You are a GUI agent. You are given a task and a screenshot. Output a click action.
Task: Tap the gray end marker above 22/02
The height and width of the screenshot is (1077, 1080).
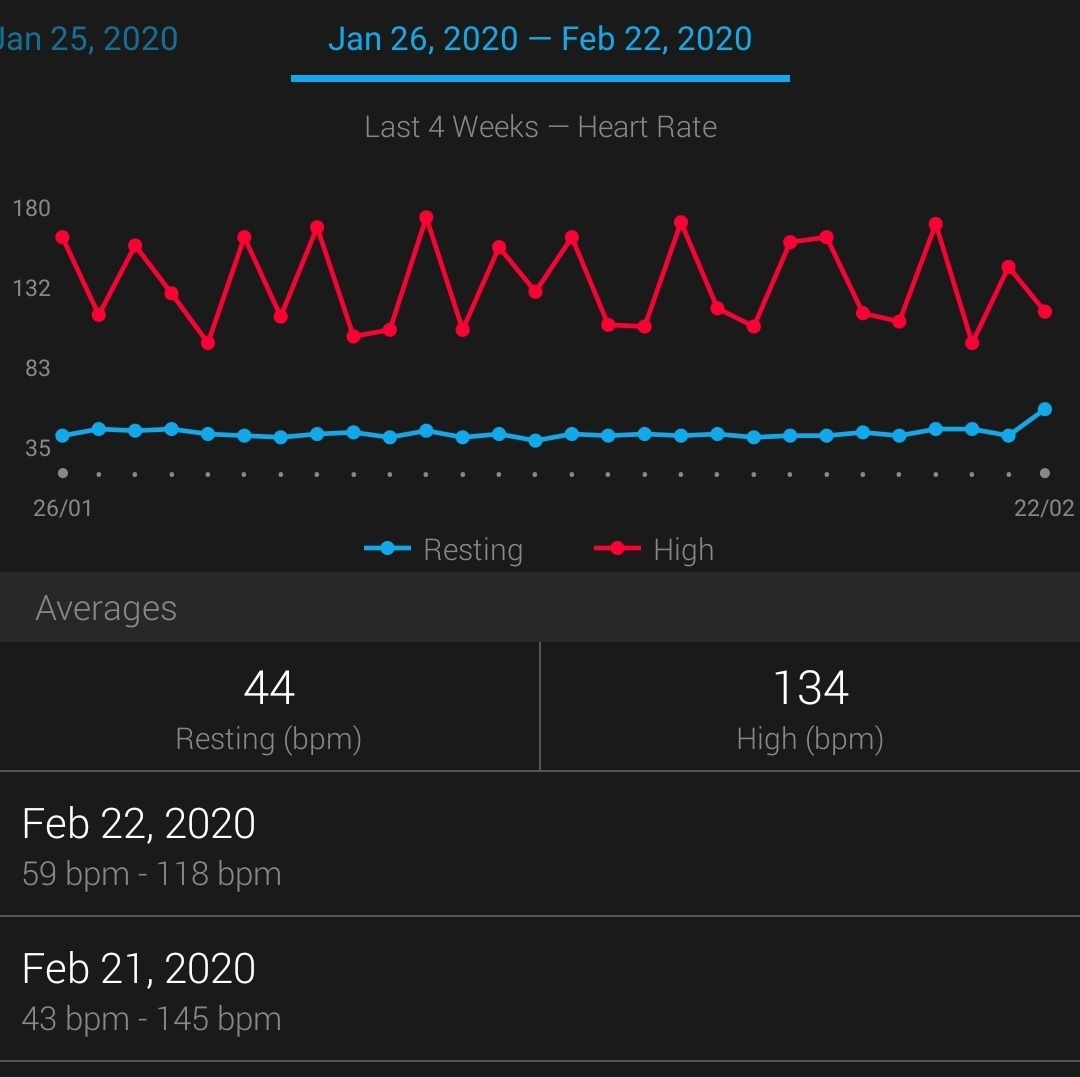point(1045,473)
